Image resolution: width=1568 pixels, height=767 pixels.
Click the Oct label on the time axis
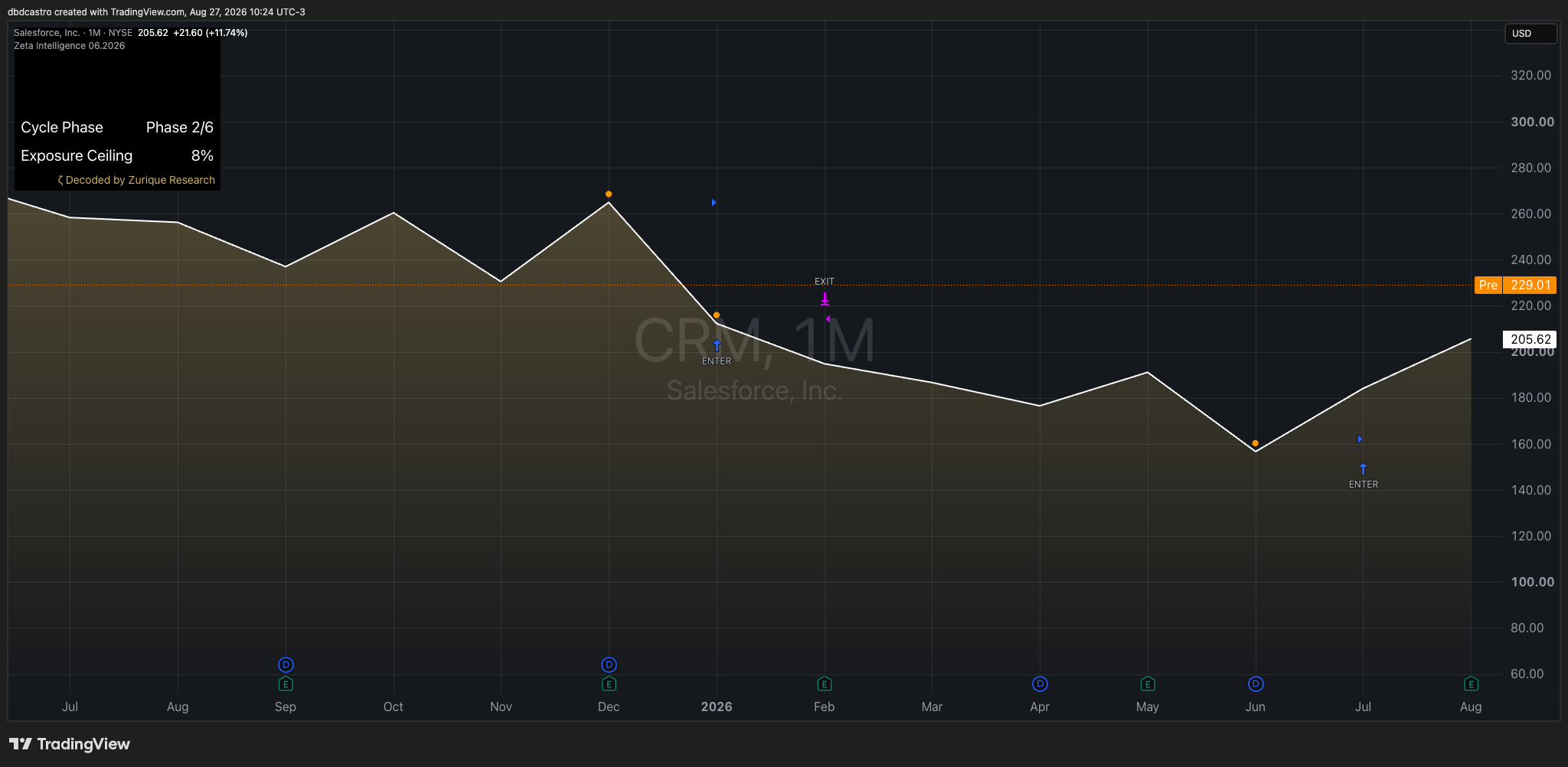tap(394, 707)
